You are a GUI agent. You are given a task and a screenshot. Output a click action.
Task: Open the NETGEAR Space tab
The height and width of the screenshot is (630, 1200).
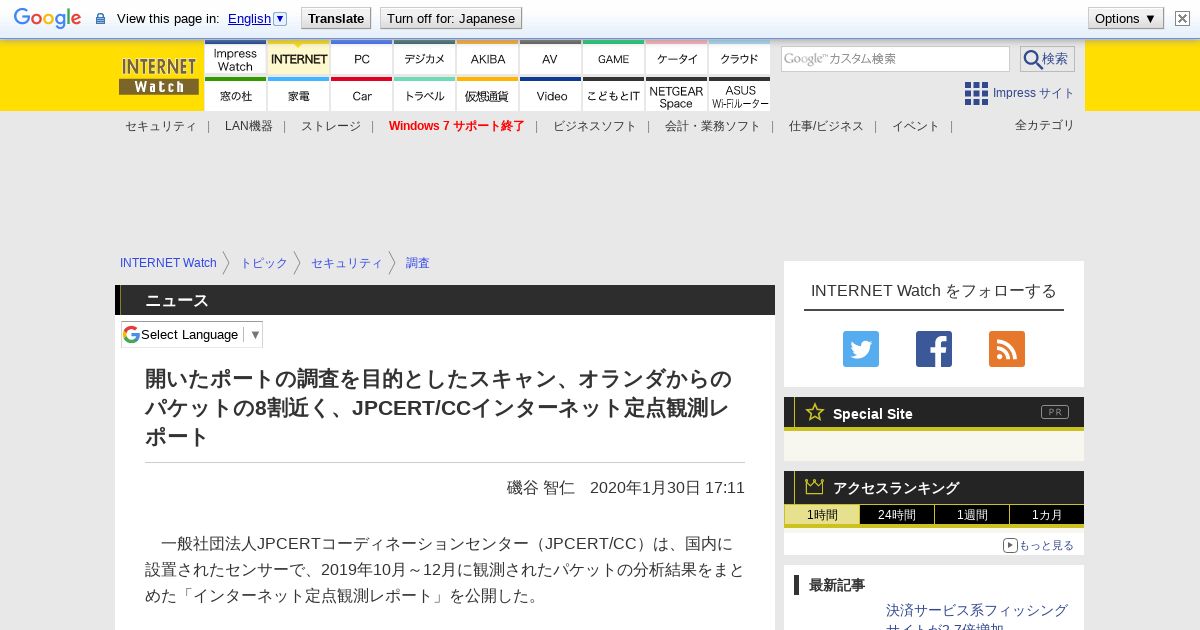click(x=677, y=95)
